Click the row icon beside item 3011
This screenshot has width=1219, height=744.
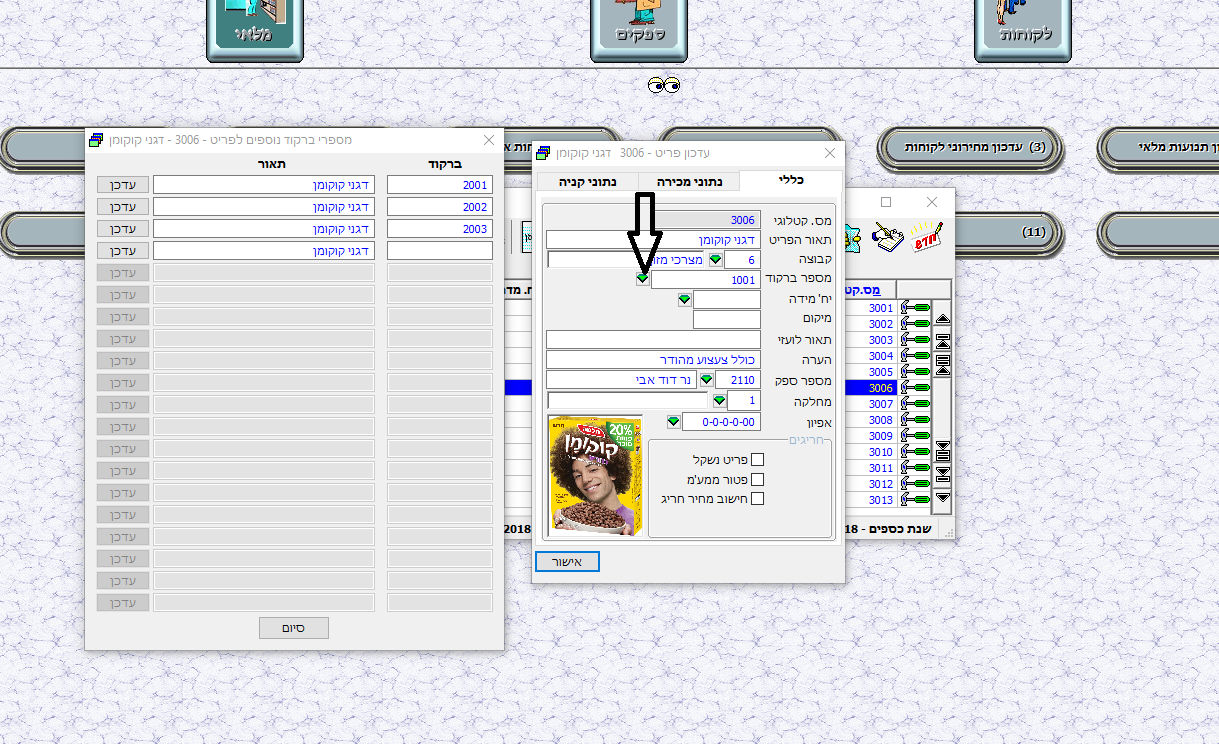point(913,468)
